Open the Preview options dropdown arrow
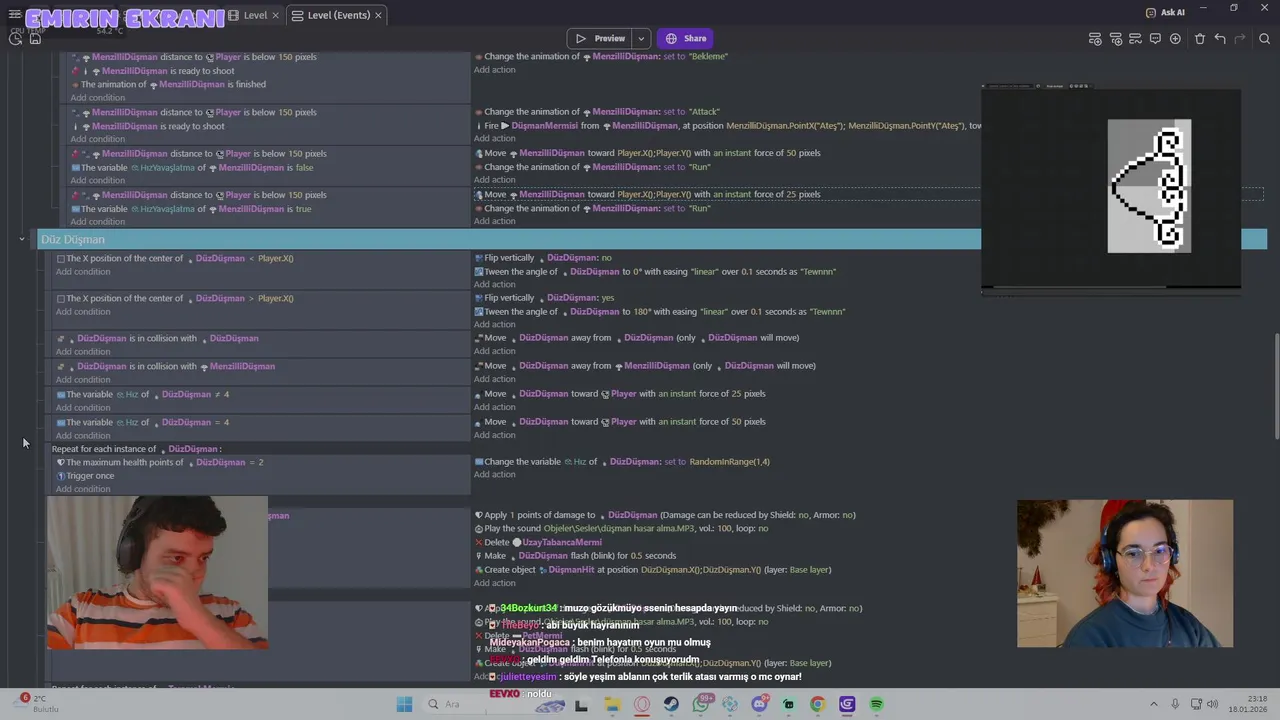The width and height of the screenshot is (1280, 720). click(x=641, y=39)
